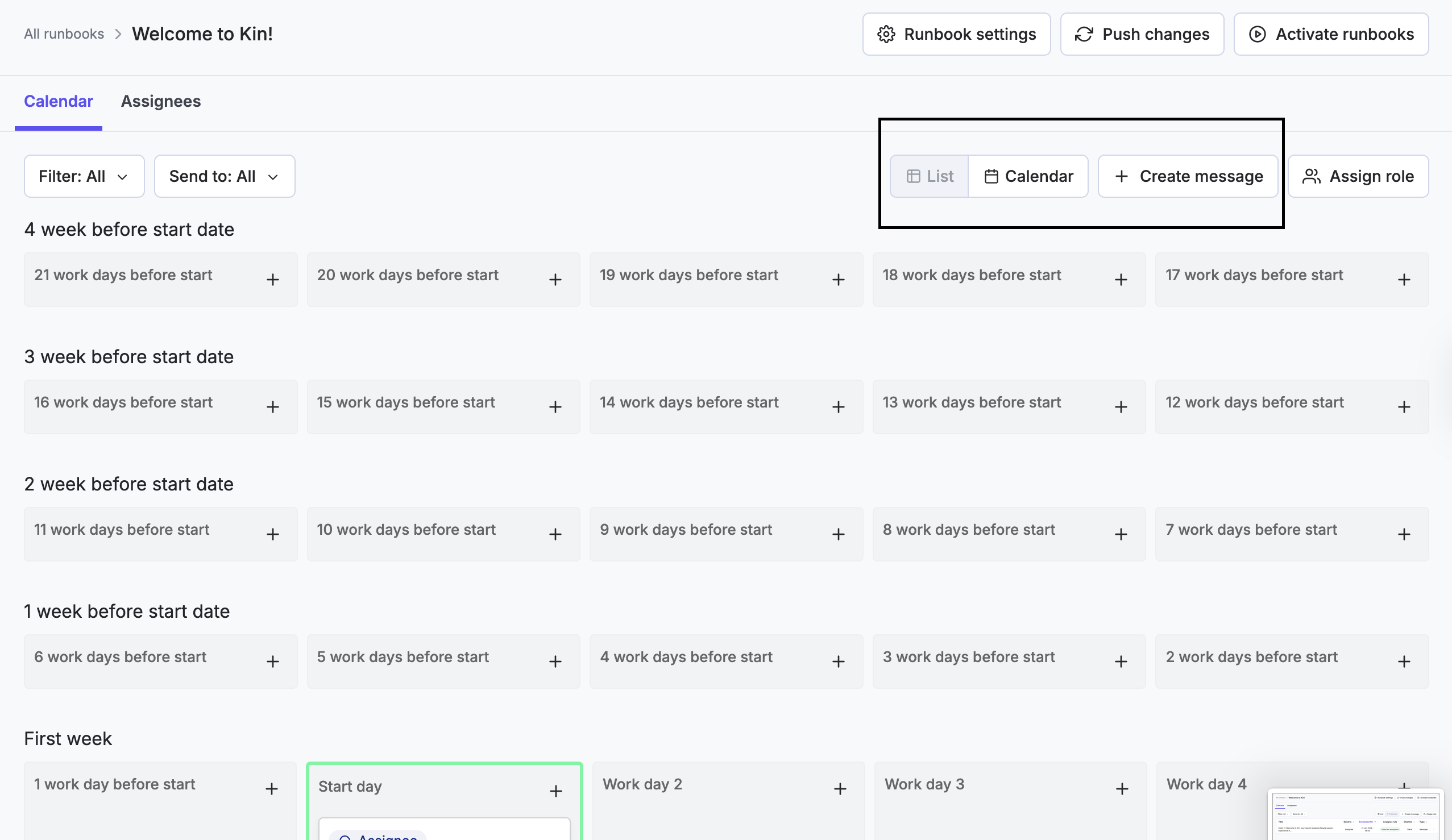Add message on 4 work days before start
Image resolution: width=1452 pixels, height=840 pixels.
click(x=839, y=662)
